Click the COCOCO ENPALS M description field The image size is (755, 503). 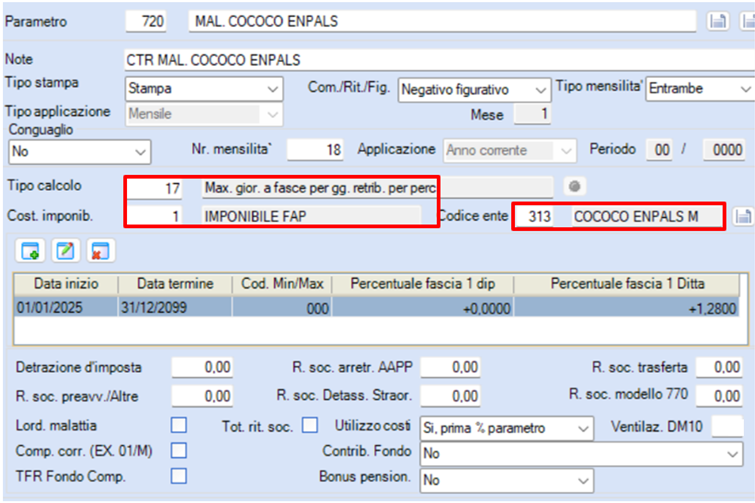(647, 216)
